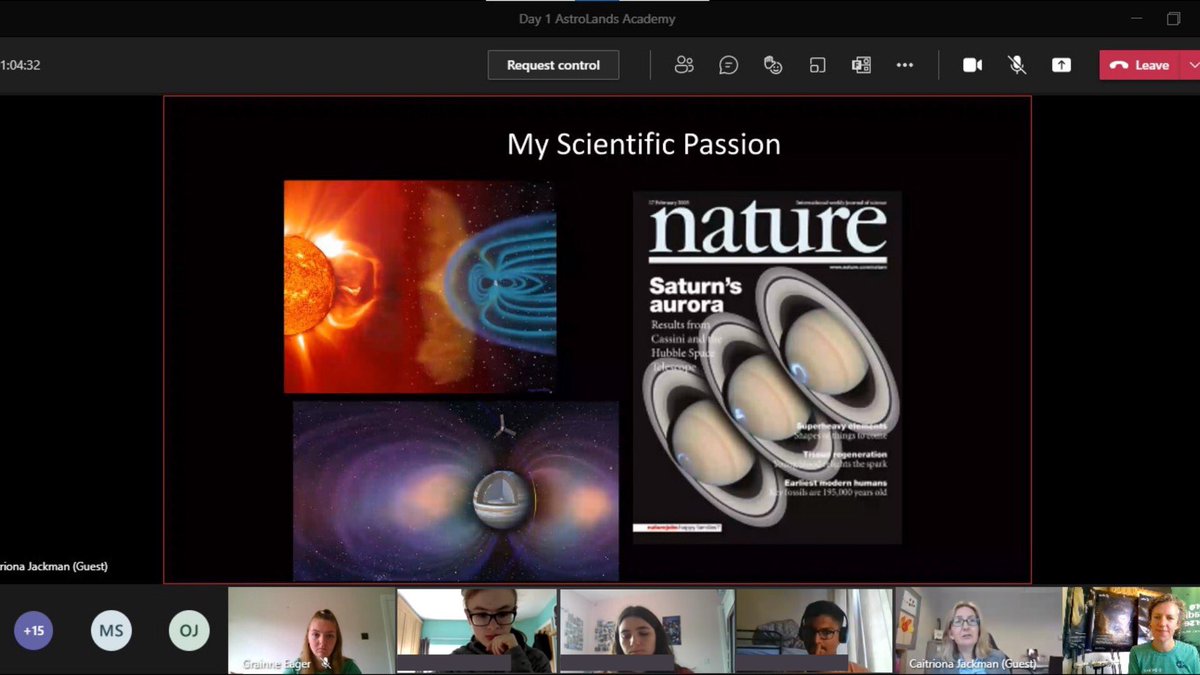The width and height of the screenshot is (1200, 675).
Task: Click the PowerPoint sharing icon
Action: pos(861,65)
